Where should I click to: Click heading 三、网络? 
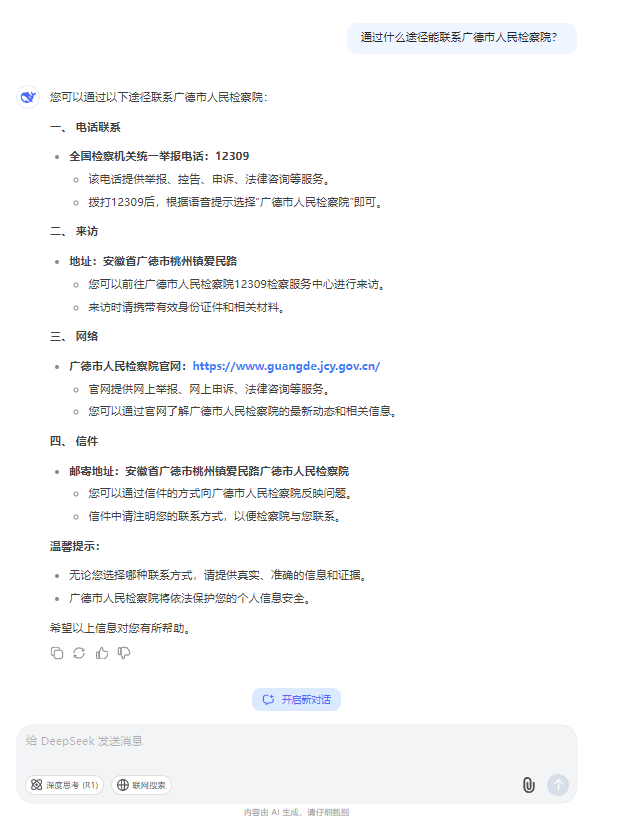click(x=74, y=336)
